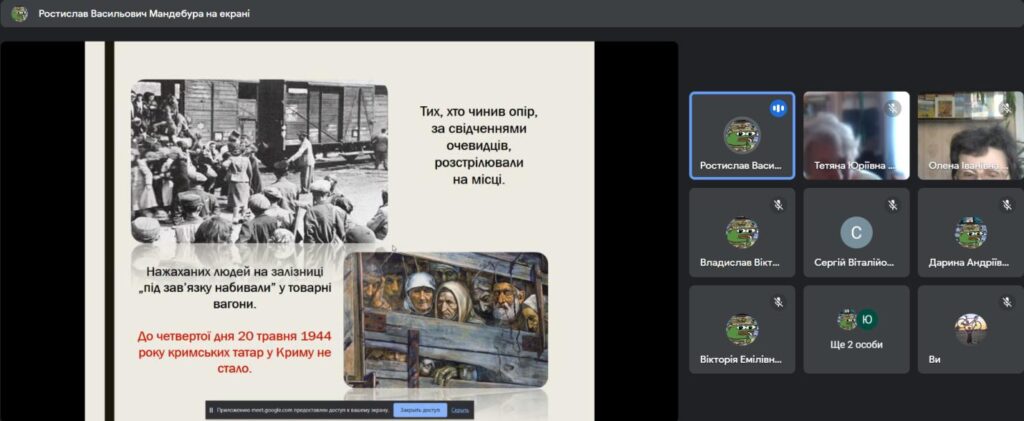Click the muted mic icon on Сергій's tile
This screenshot has height=421, width=1024.
pyautogui.click(x=891, y=205)
